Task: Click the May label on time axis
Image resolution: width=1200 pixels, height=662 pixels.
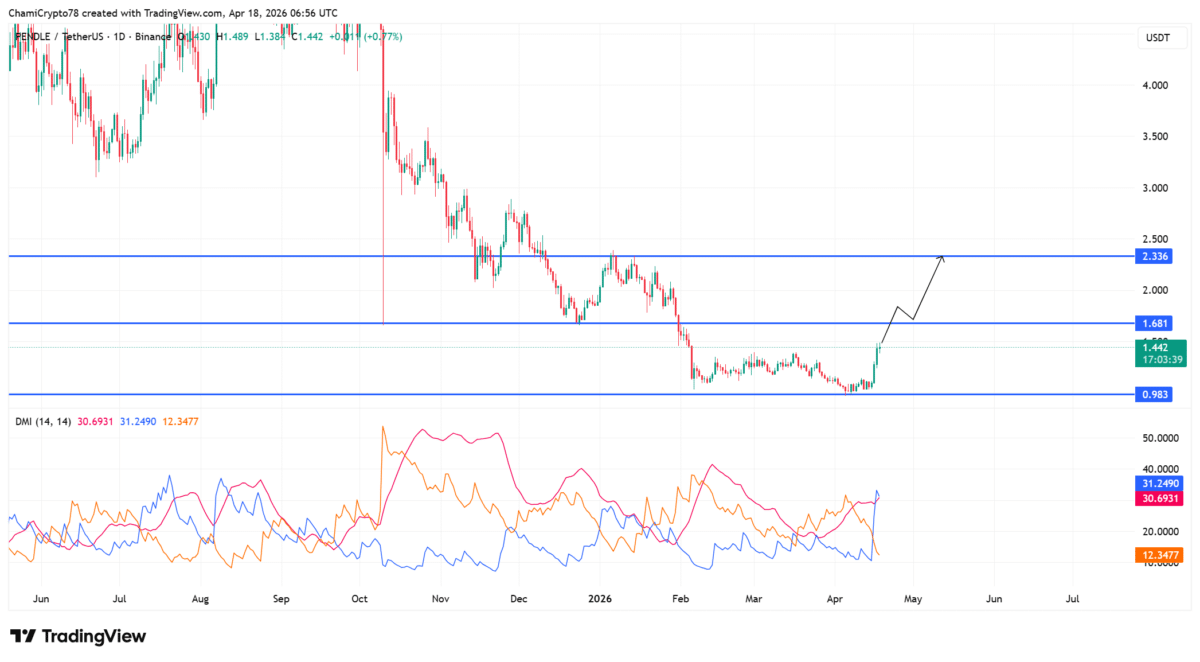Action: [x=913, y=599]
